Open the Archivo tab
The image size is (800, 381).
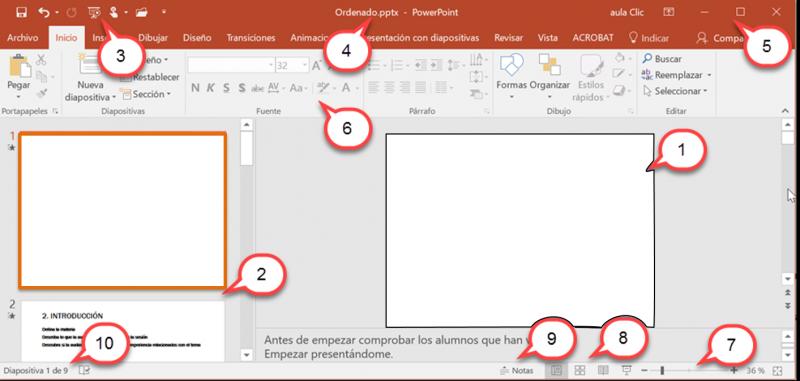22,38
